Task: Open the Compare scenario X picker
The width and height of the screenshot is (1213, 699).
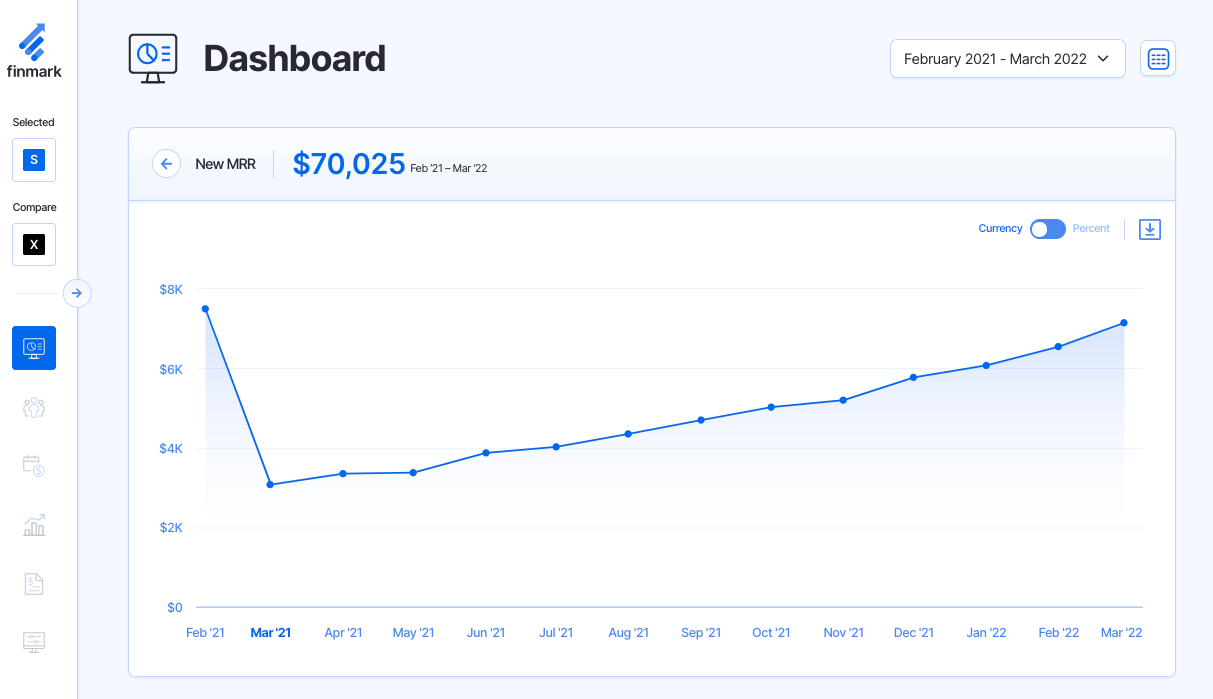Action: point(34,245)
